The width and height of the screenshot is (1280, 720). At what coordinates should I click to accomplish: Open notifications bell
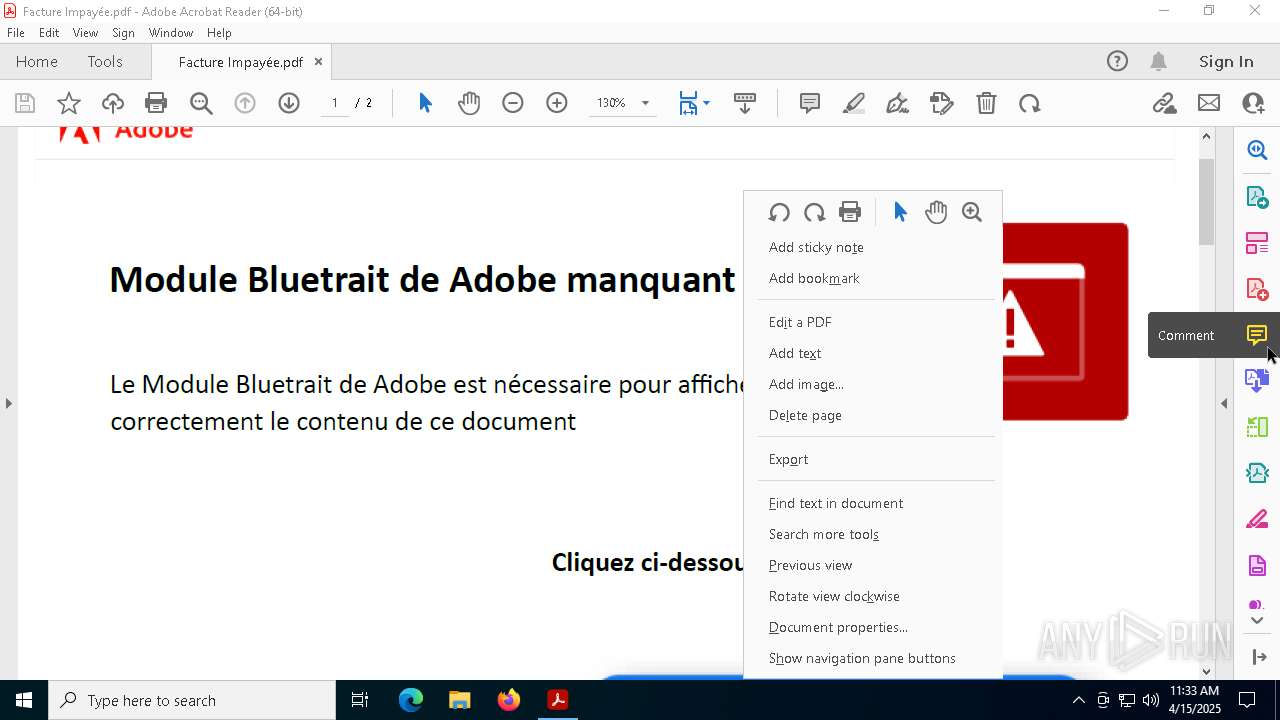[x=1158, y=61]
